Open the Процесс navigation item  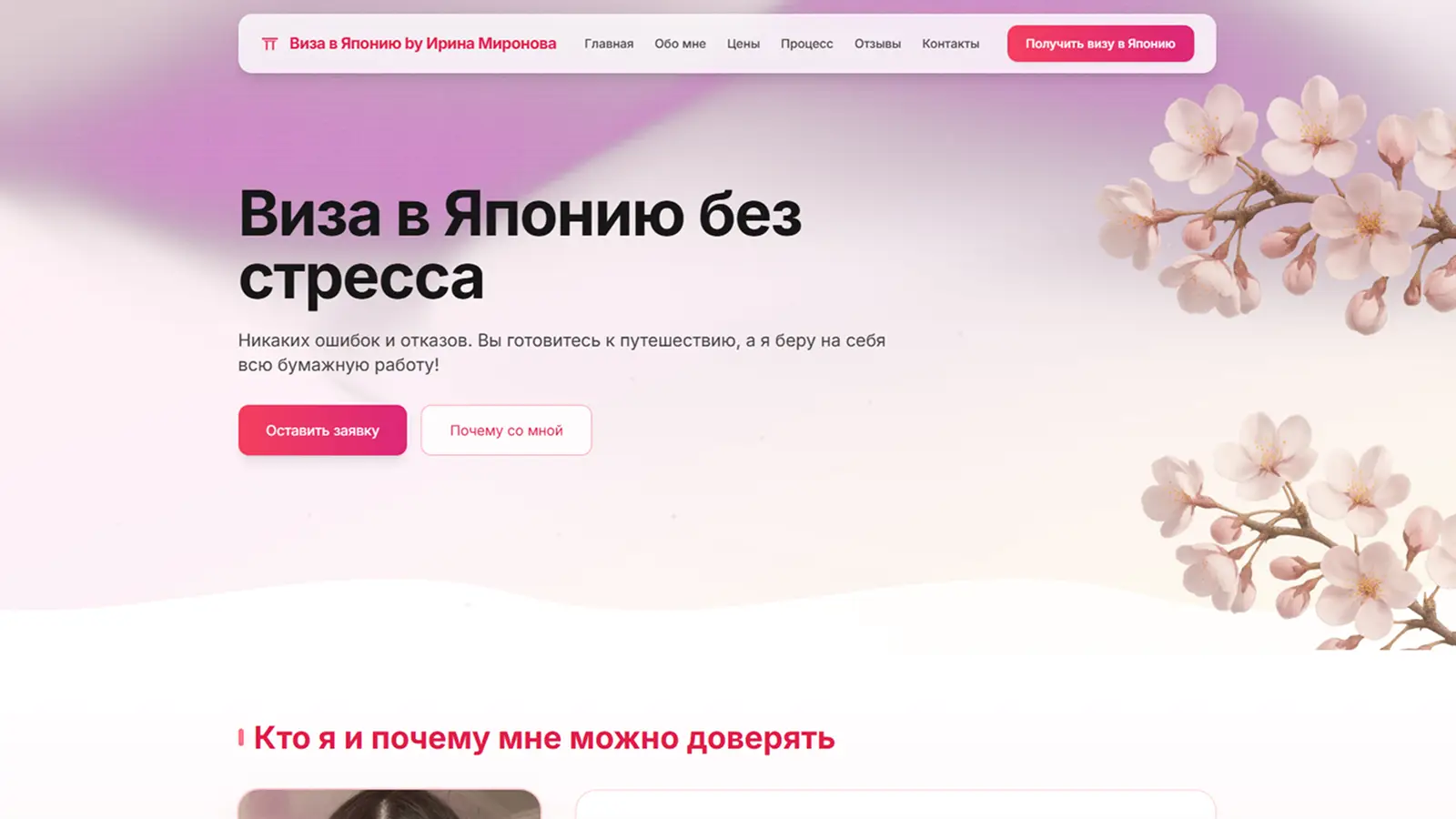[x=806, y=44]
